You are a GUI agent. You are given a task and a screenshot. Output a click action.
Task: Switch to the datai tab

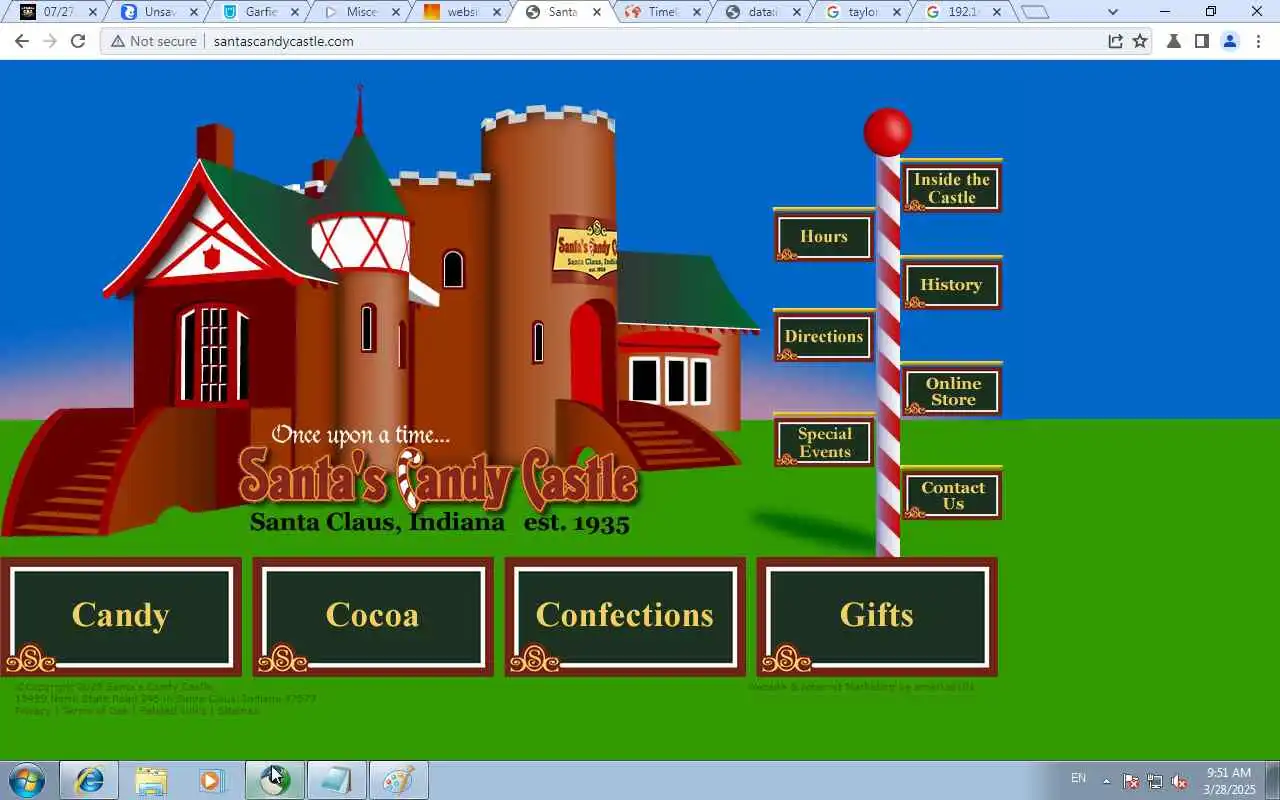tap(763, 12)
